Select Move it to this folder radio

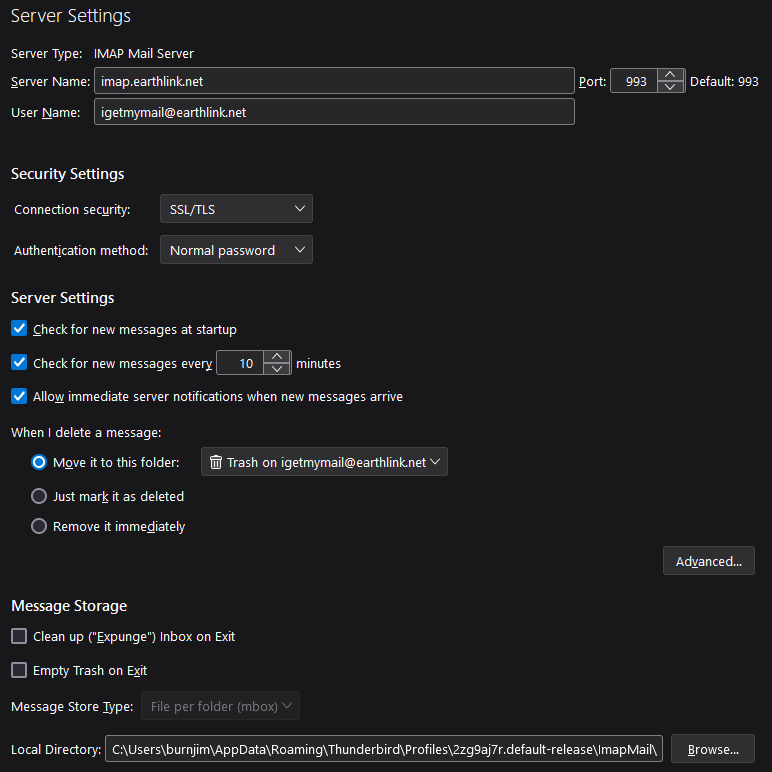click(39, 462)
